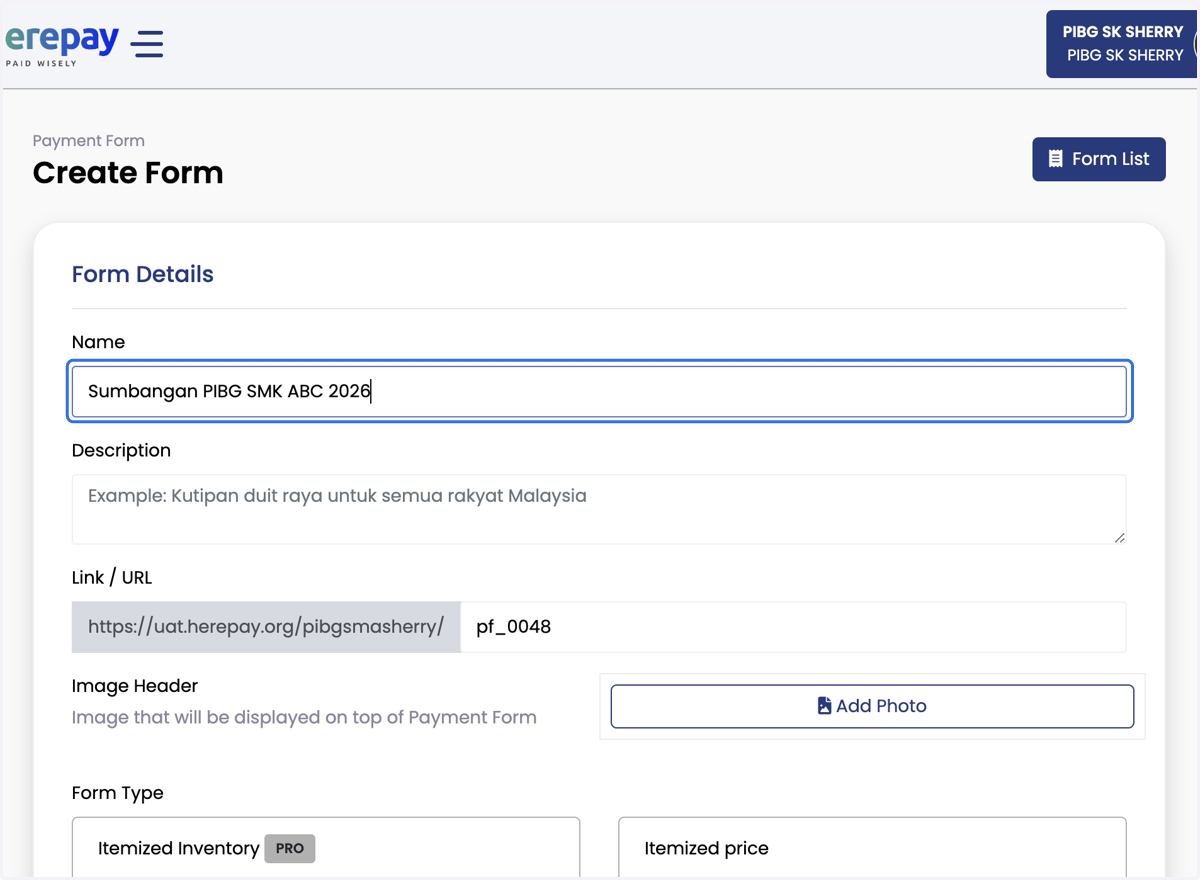Viewport: 1200px width, 880px height.
Task: Click the receipt icon in Form List button
Action: click(x=1055, y=159)
